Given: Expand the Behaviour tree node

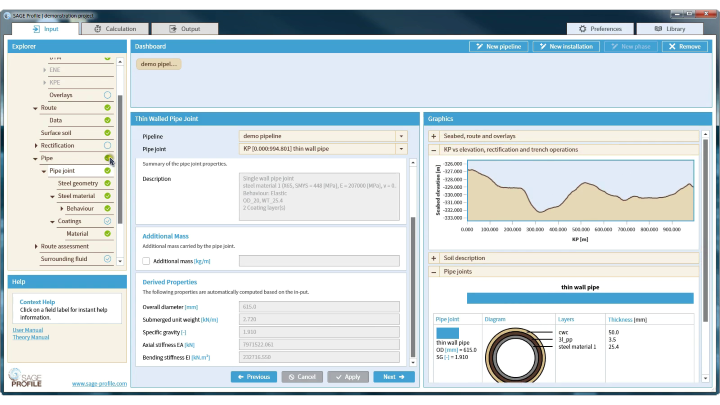Looking at the screenshot, I should [x=62, y=208].
